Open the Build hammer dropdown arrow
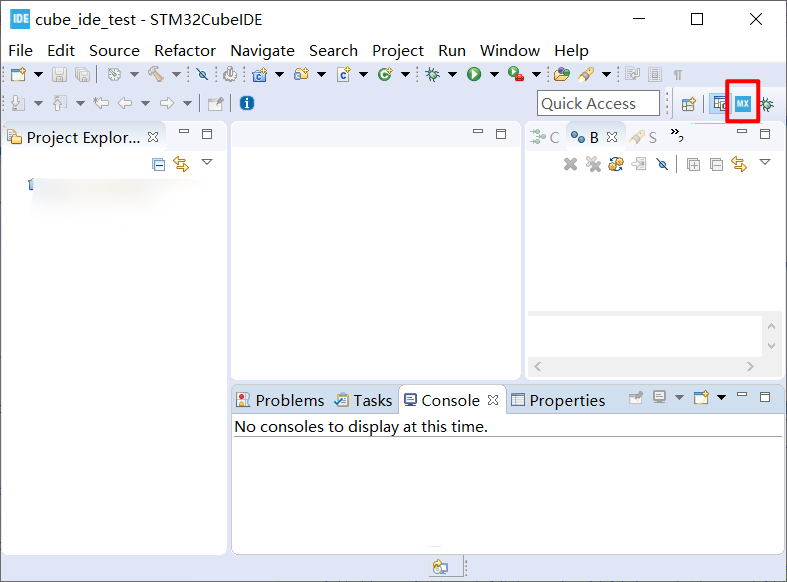The width and height of the screenshot is (787, 582). 176,74
